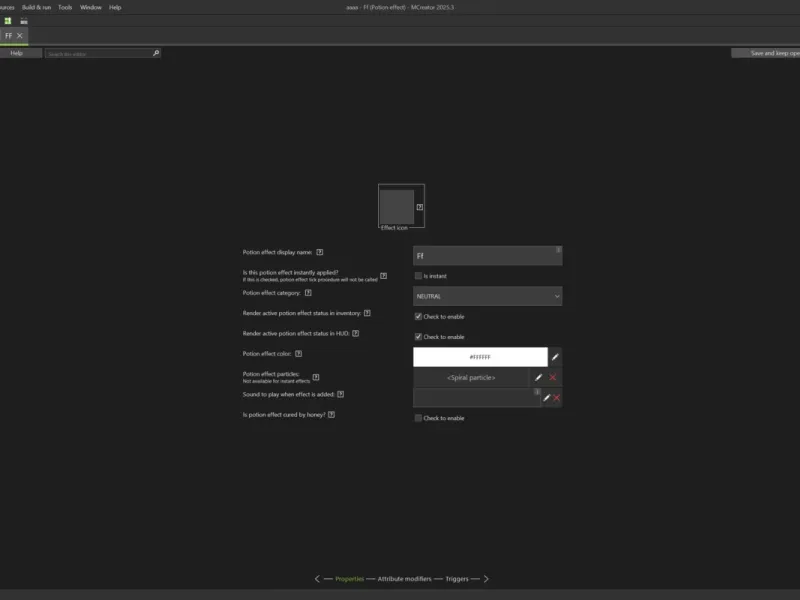Screen dimensions: 800x600
Task: Enable cured by honey checkbox
Action: 418,418
